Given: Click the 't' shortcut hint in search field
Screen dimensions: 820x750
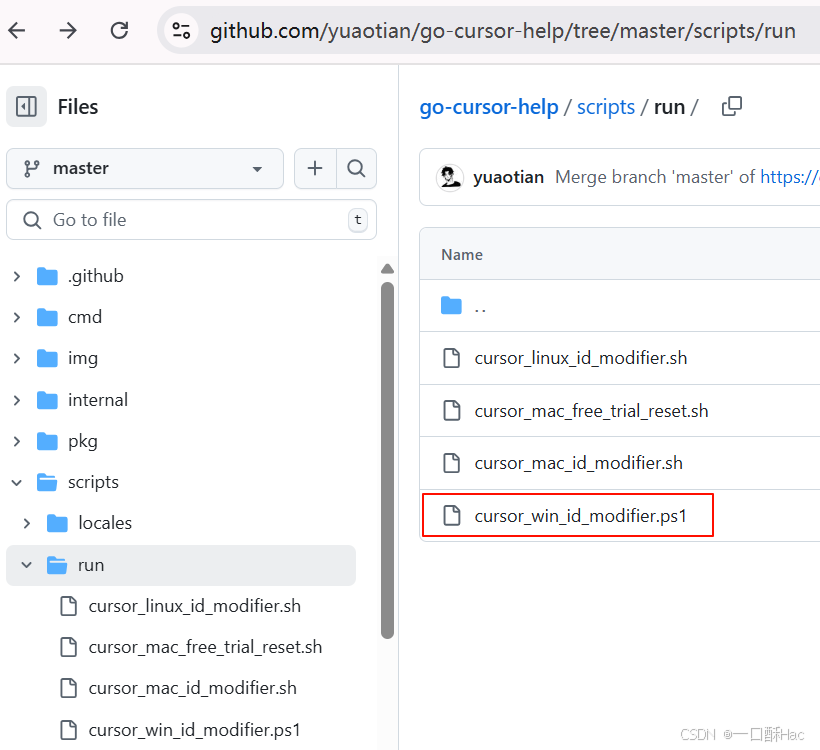Looking at the screenshot, I should pyautogui.click(x=358, y=220).
